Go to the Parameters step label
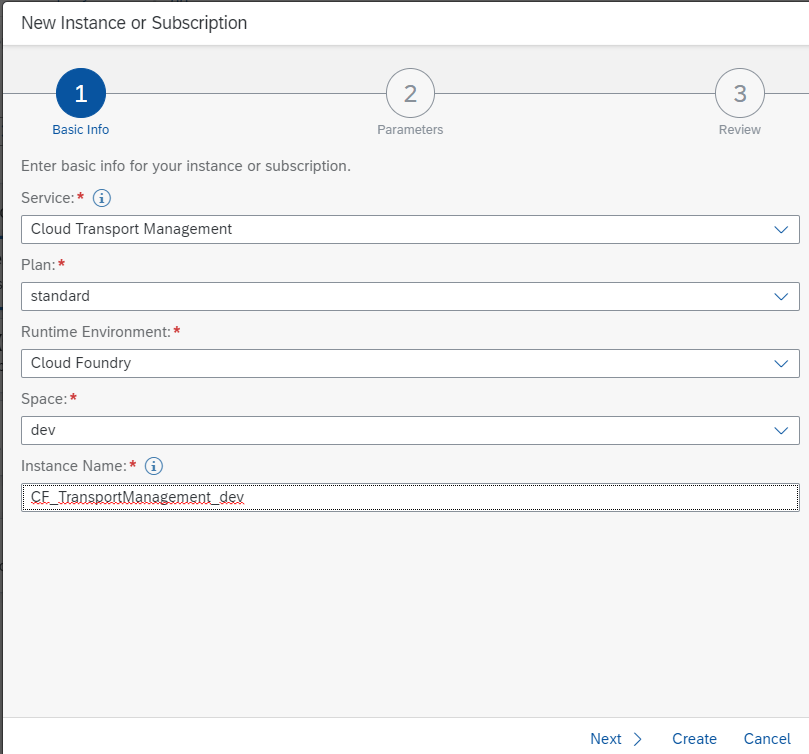This screenshot has width=809, height=754. pos(410,130)
